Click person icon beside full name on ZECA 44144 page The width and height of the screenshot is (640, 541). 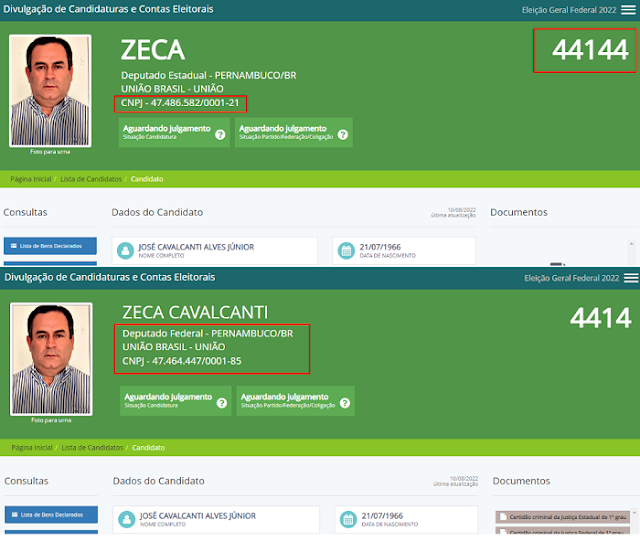pos(125,250)
